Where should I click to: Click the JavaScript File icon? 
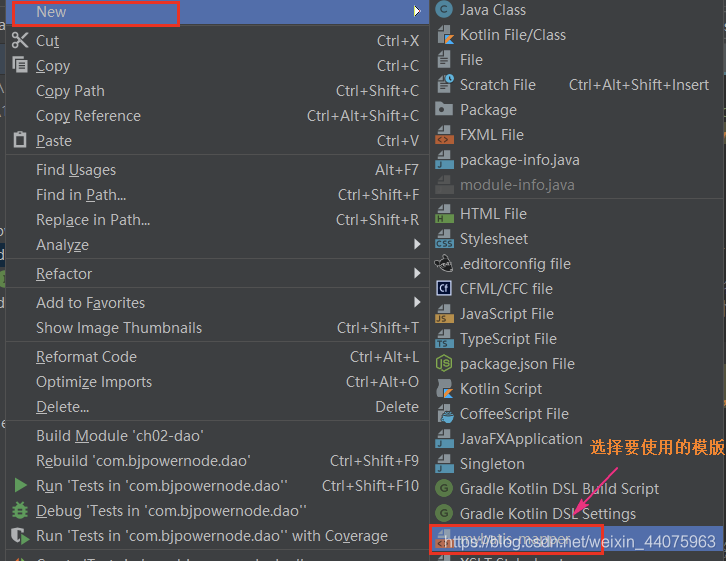coord(444,314)
